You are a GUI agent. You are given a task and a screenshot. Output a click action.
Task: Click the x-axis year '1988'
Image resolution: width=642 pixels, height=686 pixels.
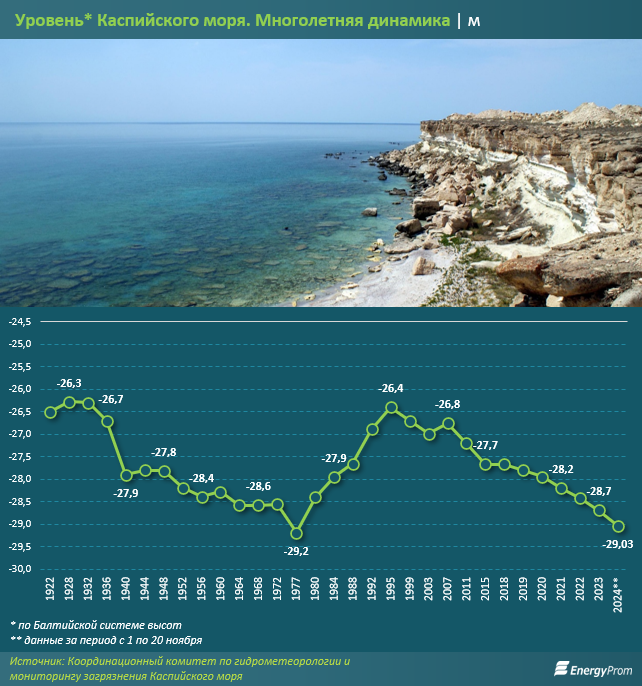pos(353,588)
